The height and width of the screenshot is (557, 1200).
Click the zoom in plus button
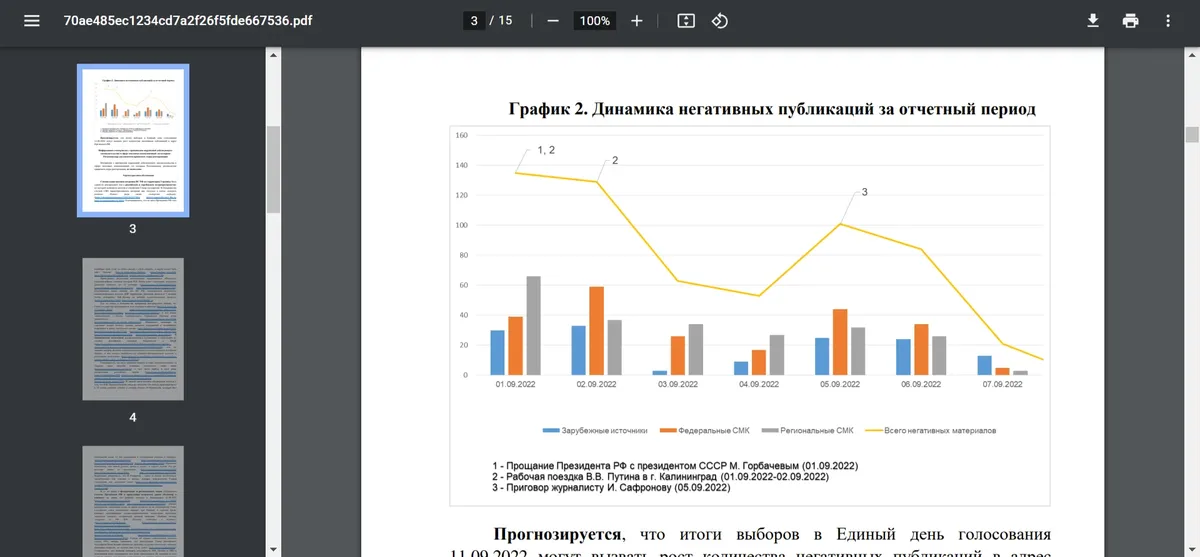click(x=637, y=21)
